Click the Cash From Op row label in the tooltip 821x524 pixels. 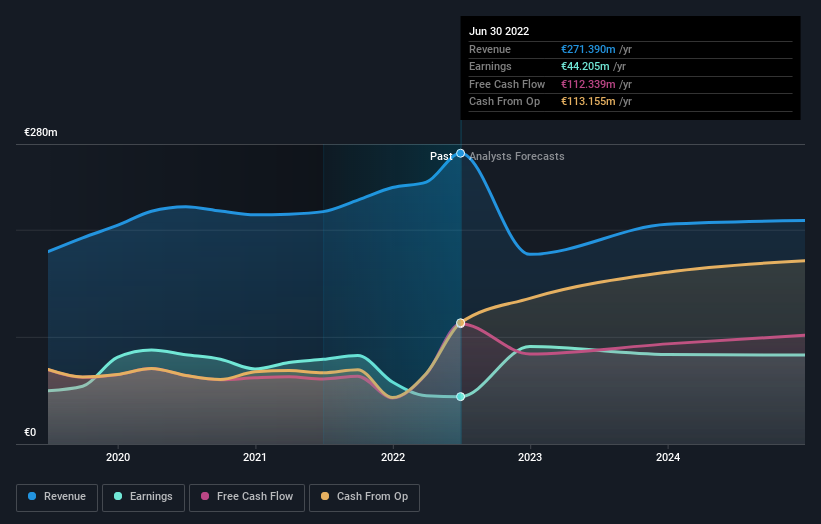tap(504, 102)
